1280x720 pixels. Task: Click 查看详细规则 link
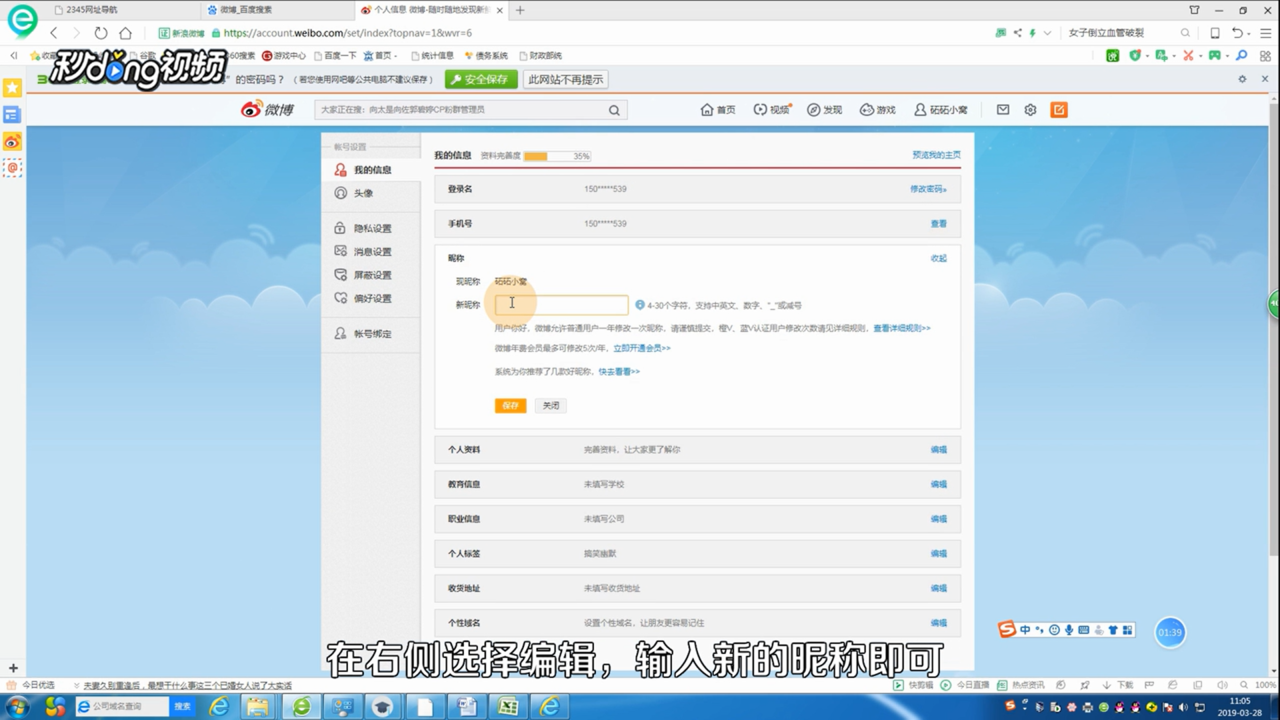[902, 328]
